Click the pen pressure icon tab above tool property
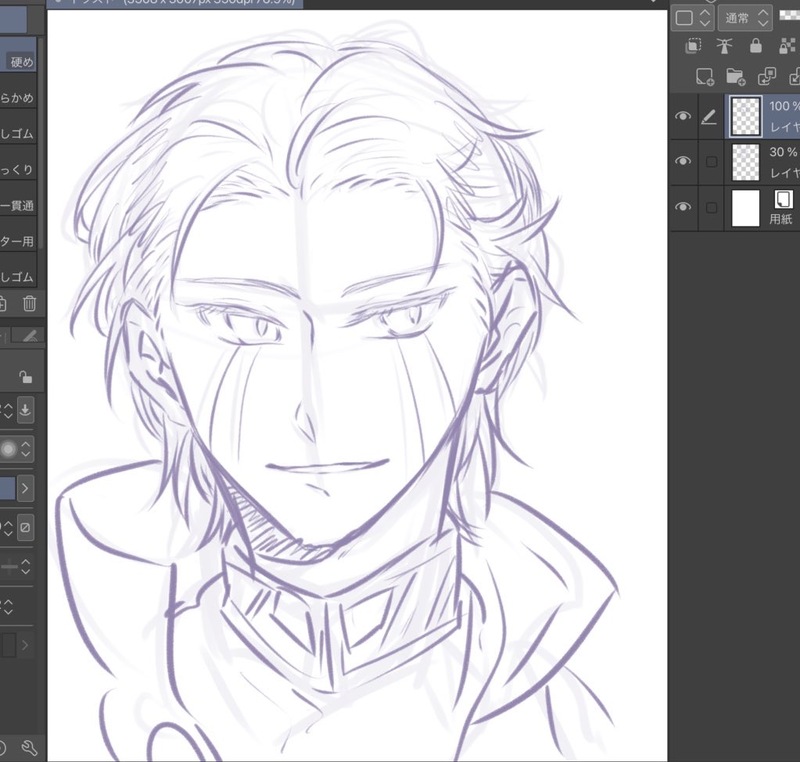The image size is (800, 762). pos(29,336)
